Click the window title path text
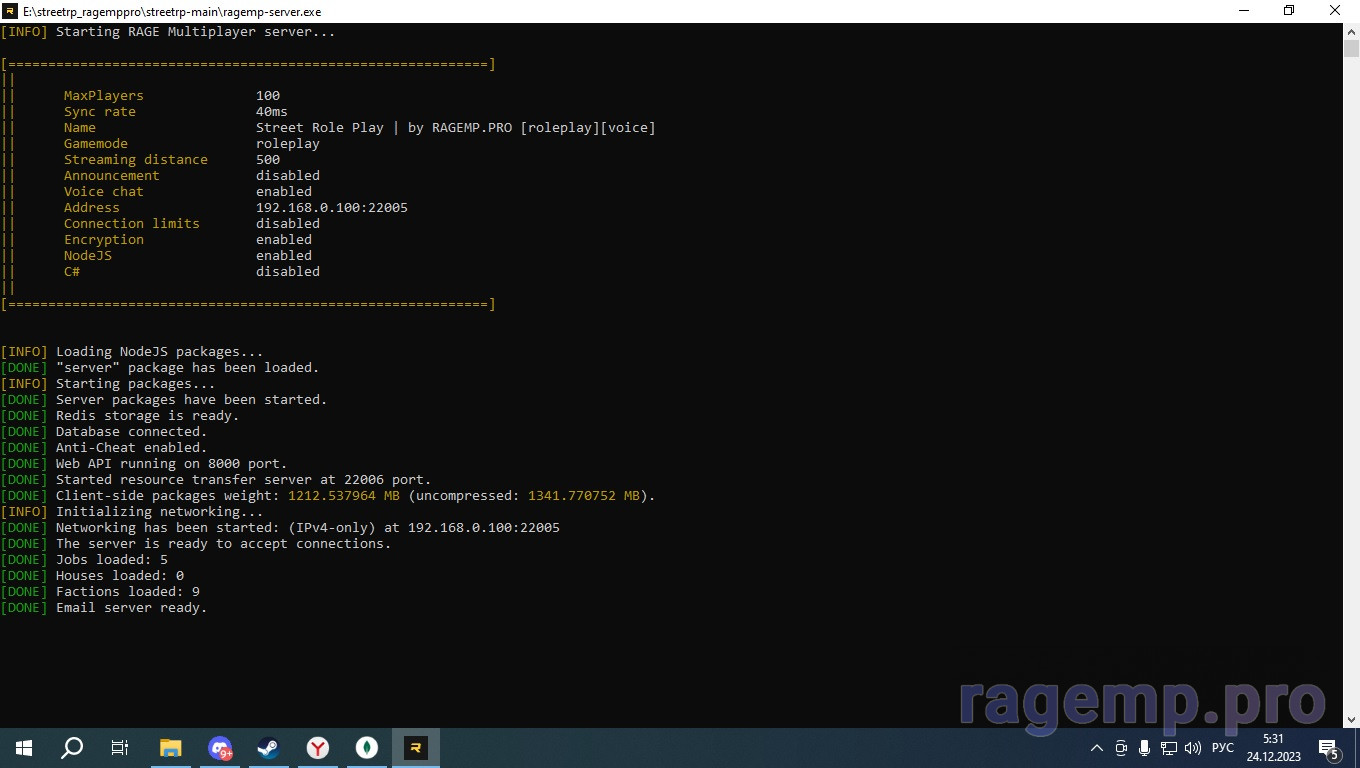1360x768 pixels. (x=172, y=12)
